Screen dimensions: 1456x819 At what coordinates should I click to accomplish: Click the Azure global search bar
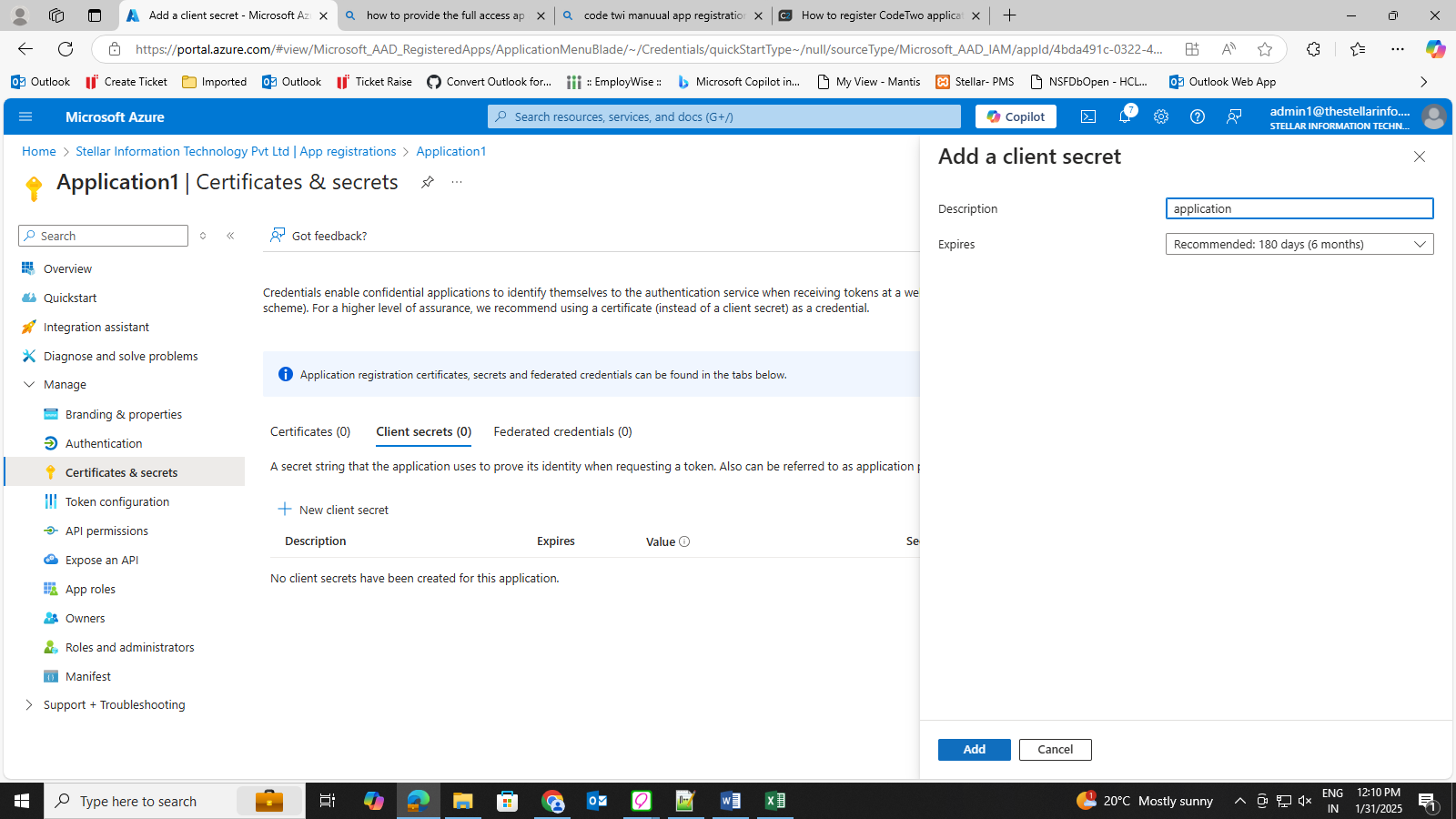click(x=724, y=116)
